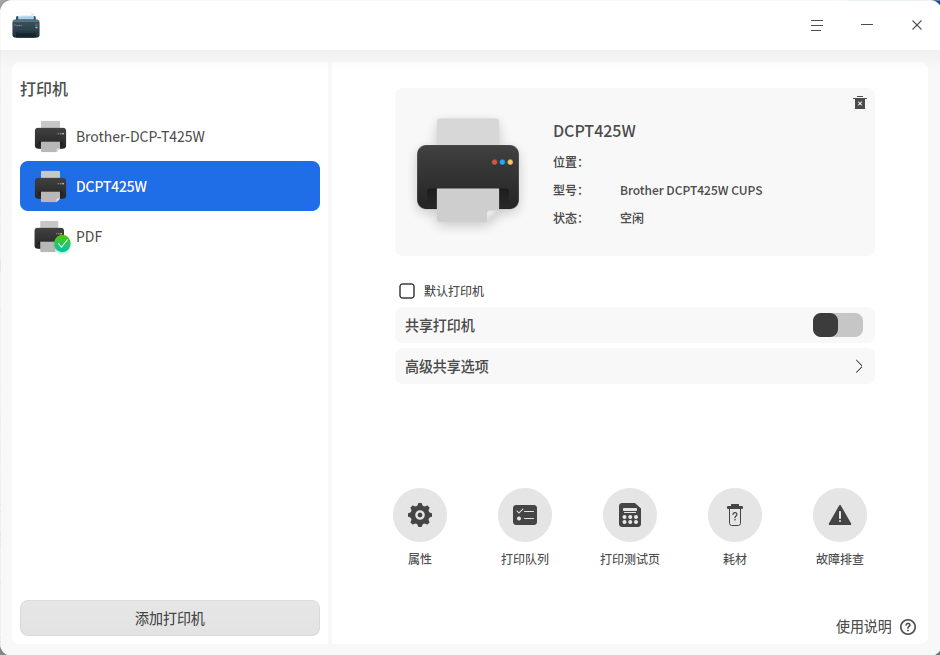Open the print queue icon (打印队列)

click(525, 515)
